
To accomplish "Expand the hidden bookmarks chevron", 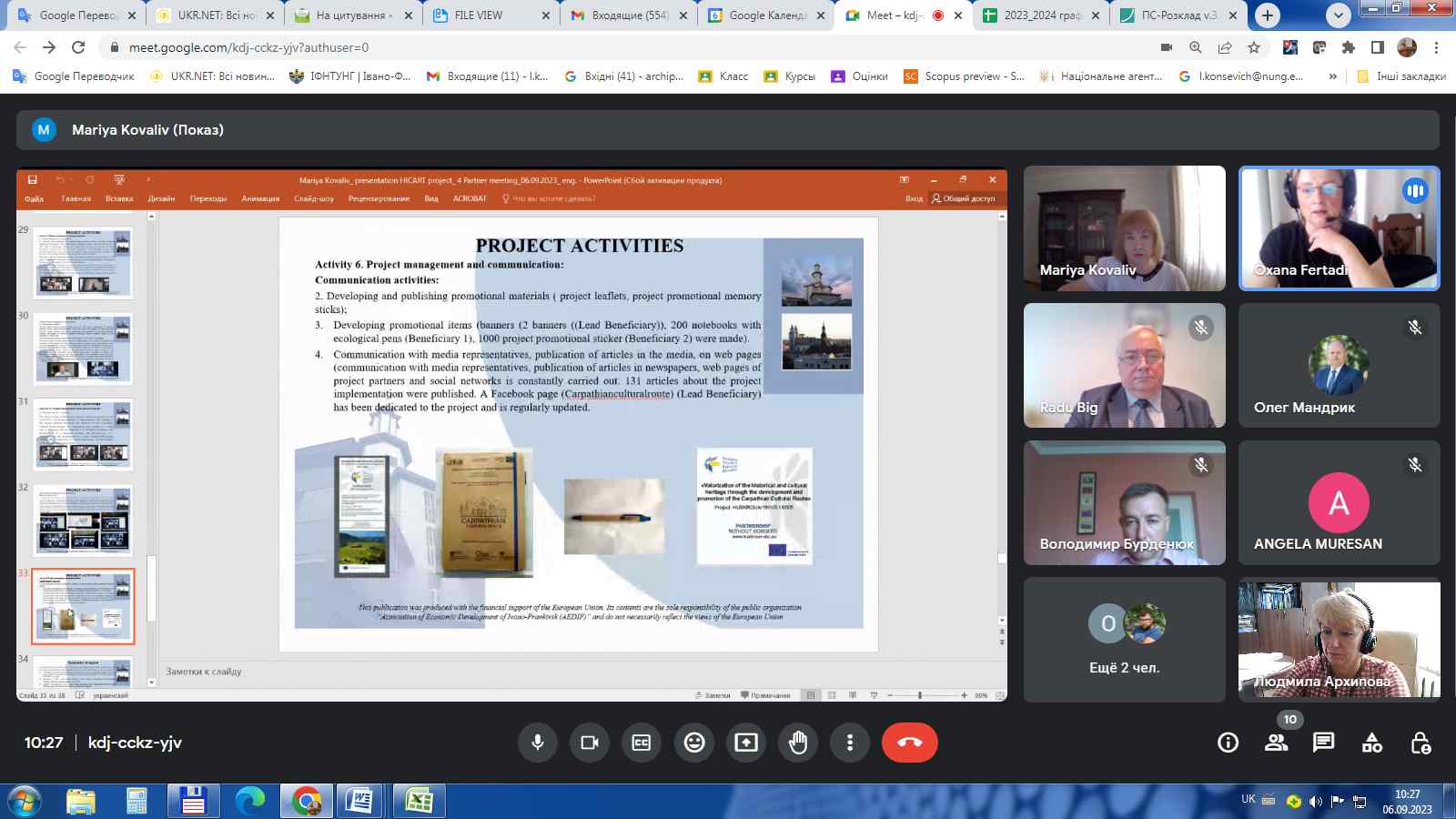I will tap(1333, 76).
